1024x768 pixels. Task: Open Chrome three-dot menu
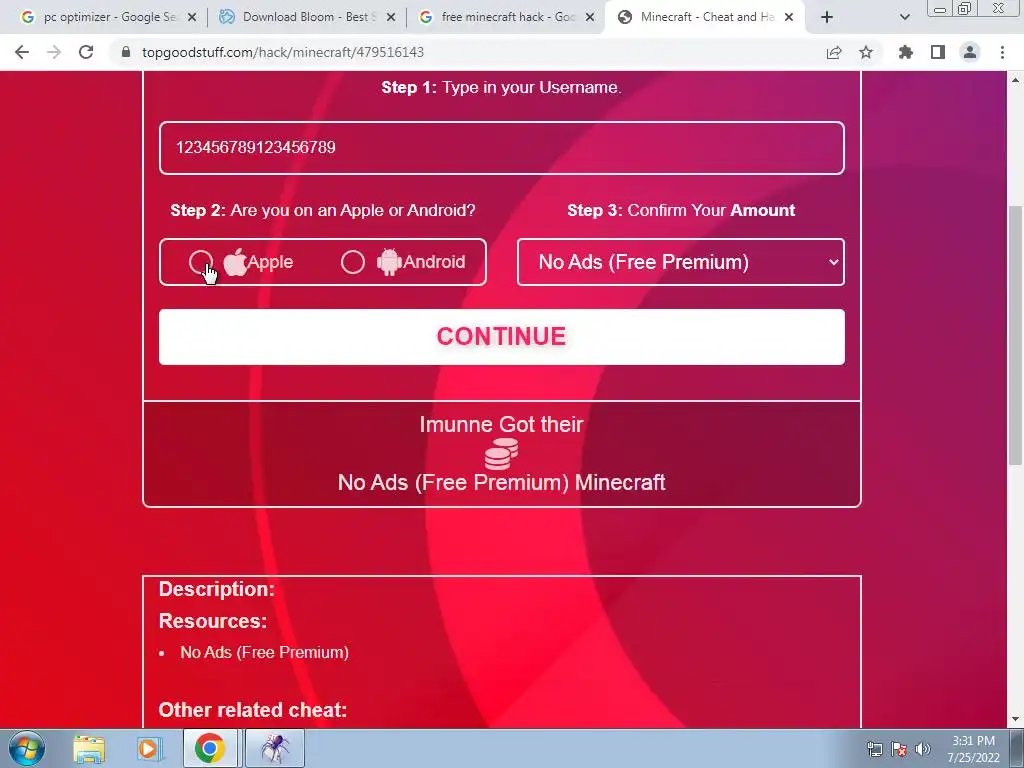(x=1002, y=52)
